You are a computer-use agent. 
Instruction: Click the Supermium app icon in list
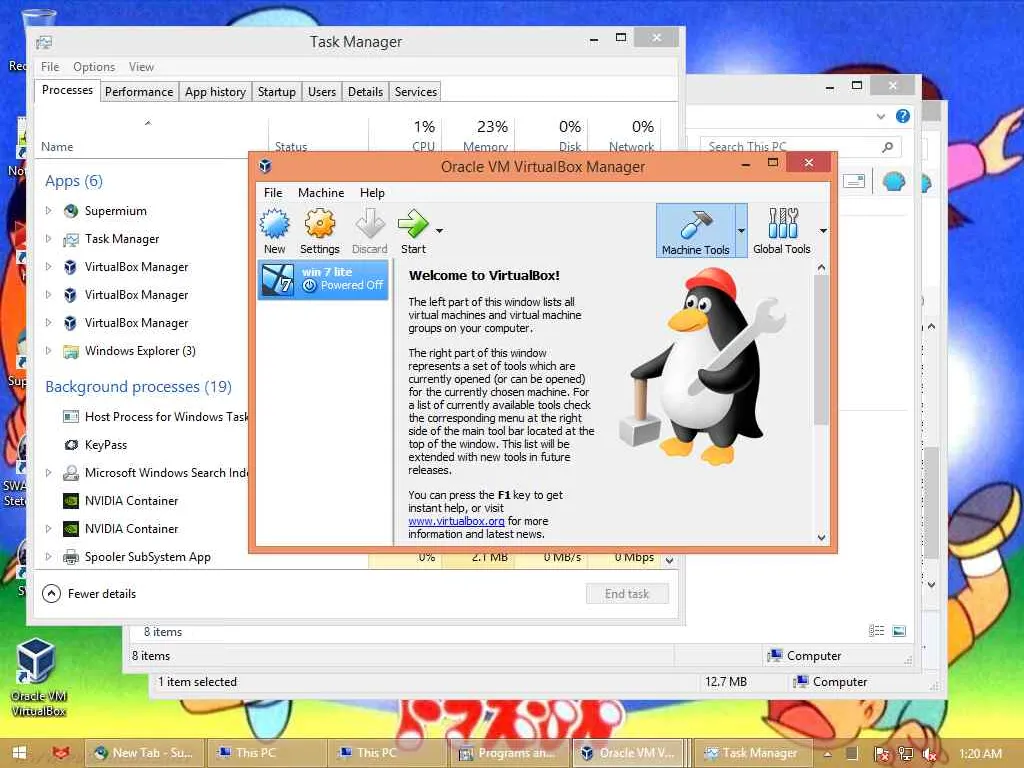point(71,211)
